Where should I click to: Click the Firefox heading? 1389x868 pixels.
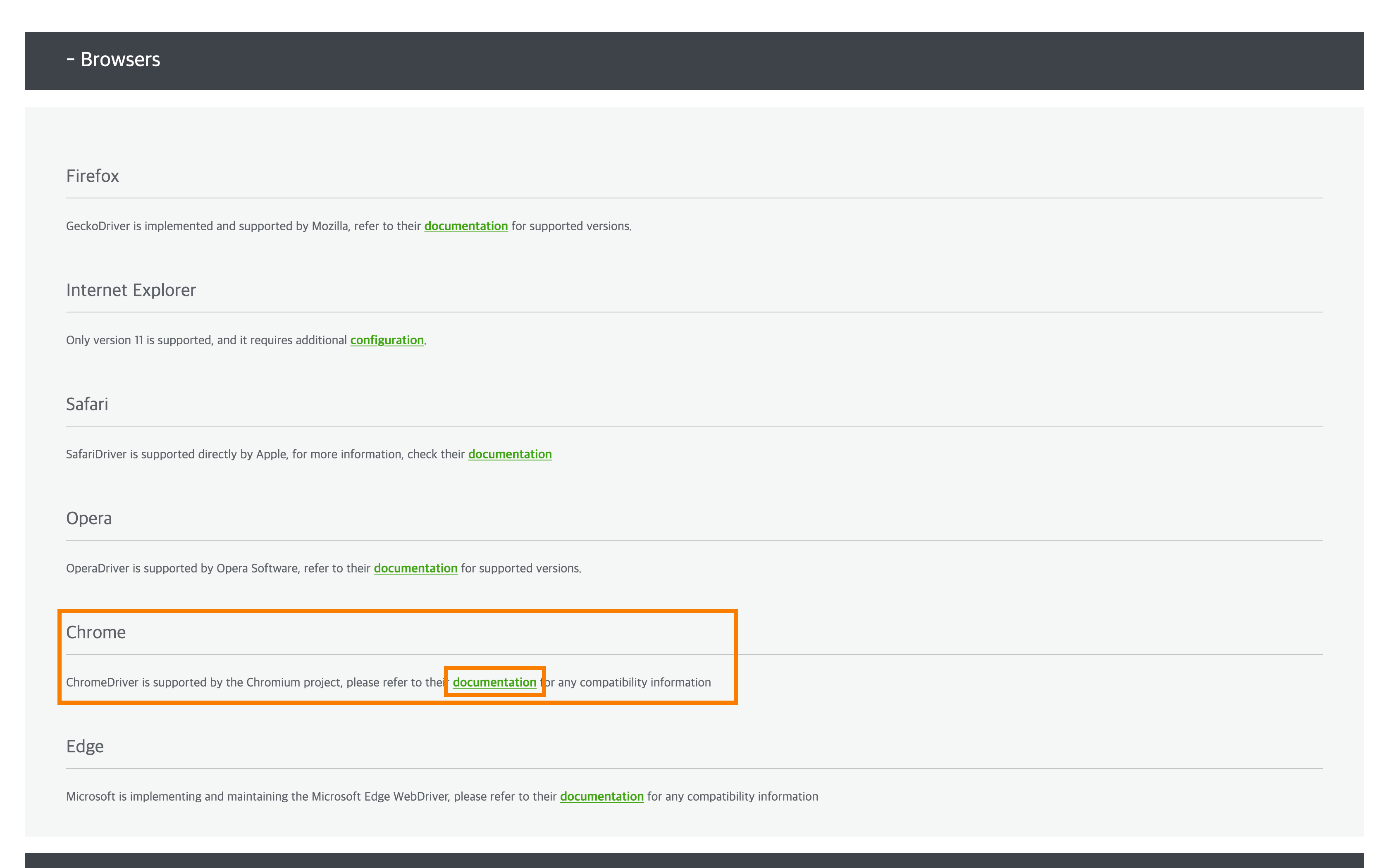pos(93,176)
